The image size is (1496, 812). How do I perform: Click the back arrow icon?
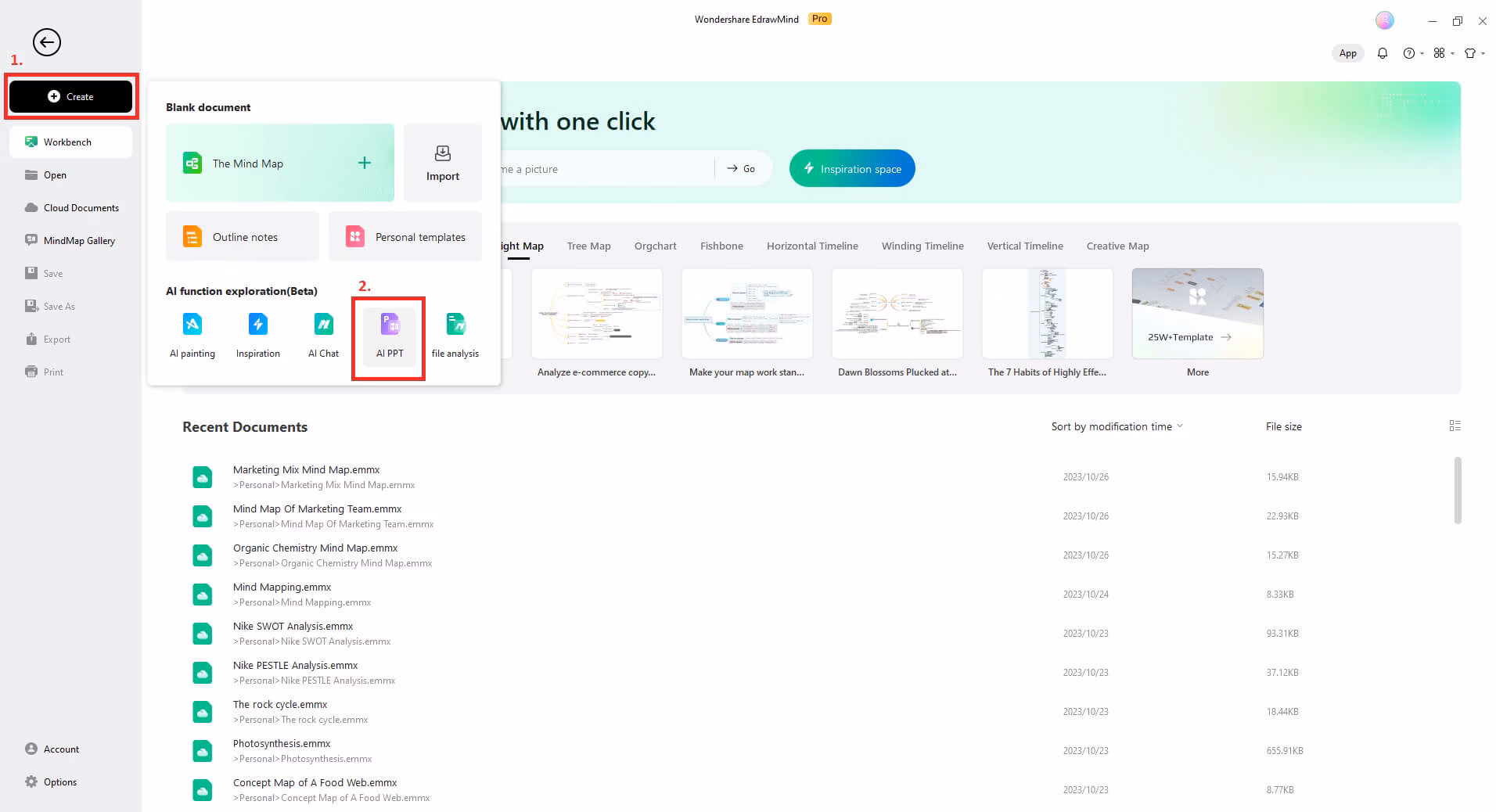[x=47, y=42]
